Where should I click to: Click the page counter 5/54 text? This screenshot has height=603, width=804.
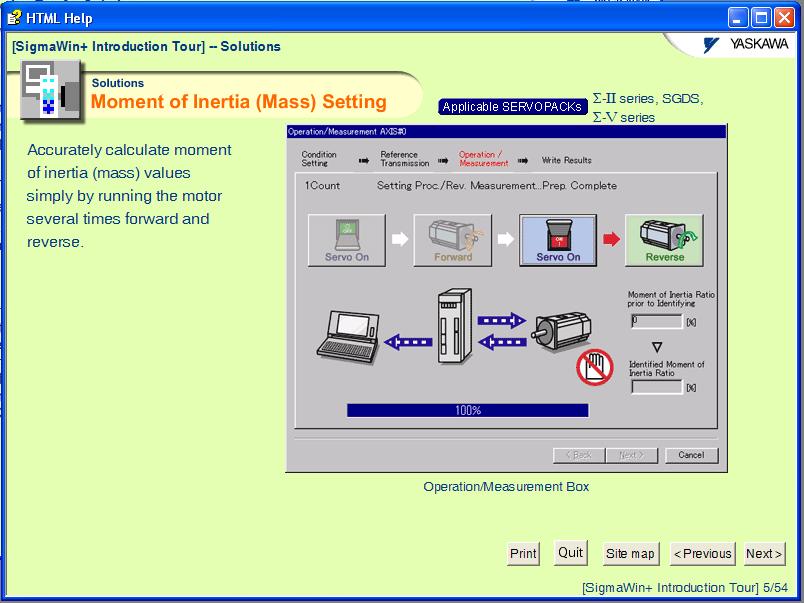click(775, 588)
